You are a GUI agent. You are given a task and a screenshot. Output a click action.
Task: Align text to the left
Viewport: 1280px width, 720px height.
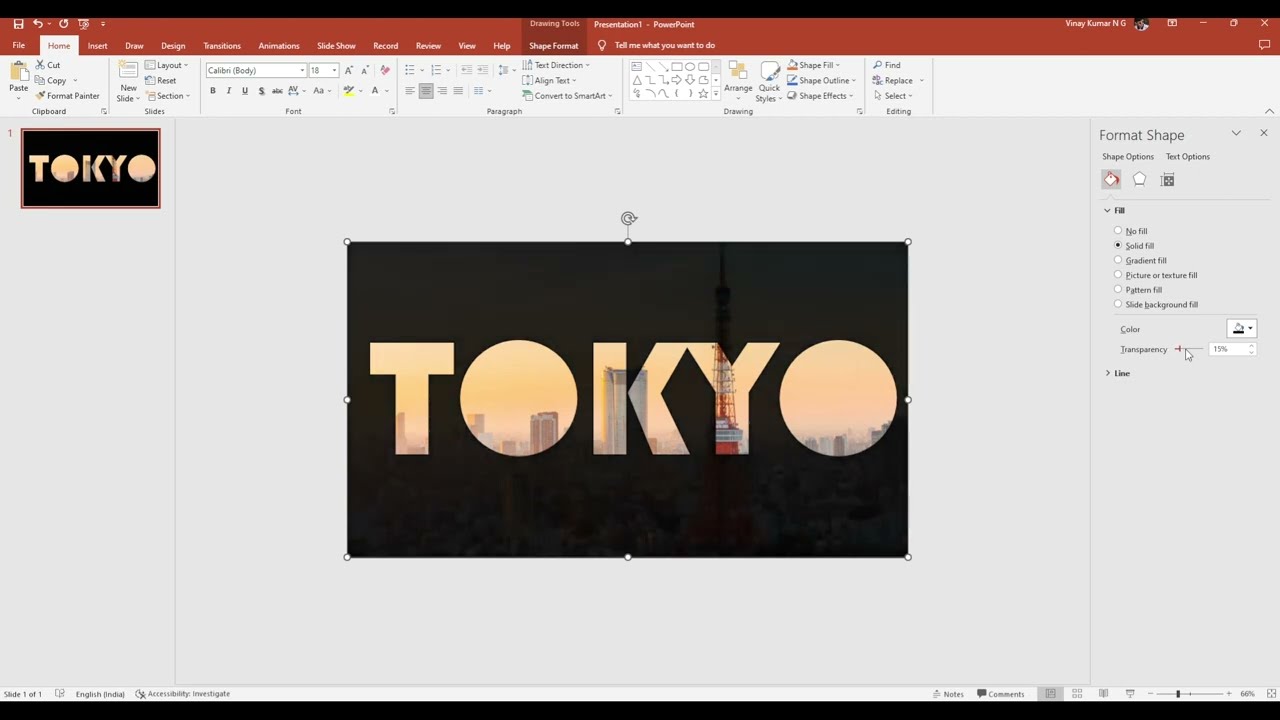pos(410,91)
